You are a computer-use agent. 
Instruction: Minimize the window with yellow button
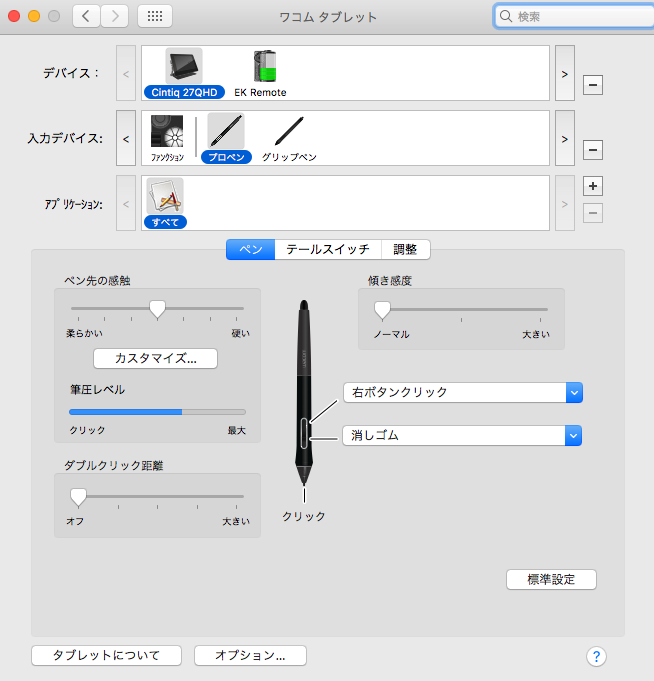coord(34,17)
